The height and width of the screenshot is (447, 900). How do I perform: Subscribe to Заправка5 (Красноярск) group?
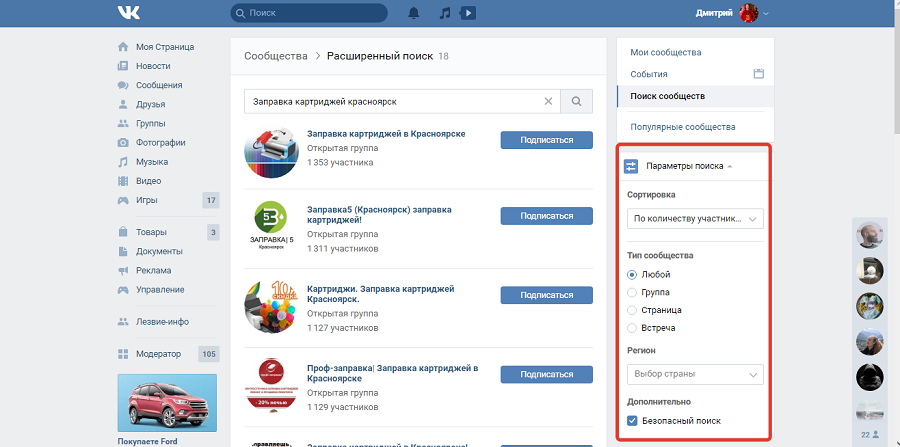(x=546, y=216)
